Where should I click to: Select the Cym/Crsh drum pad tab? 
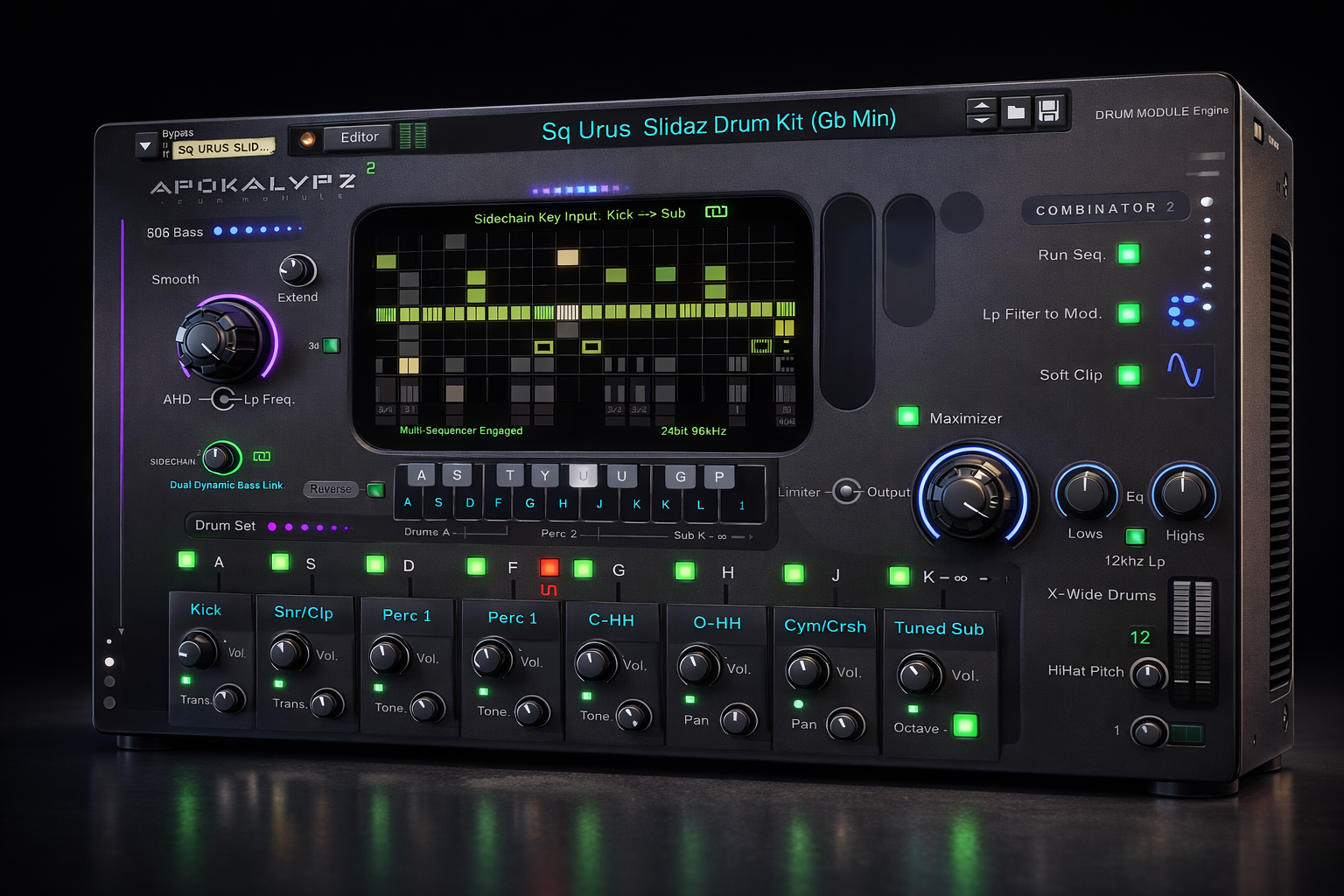click(825, 626)
